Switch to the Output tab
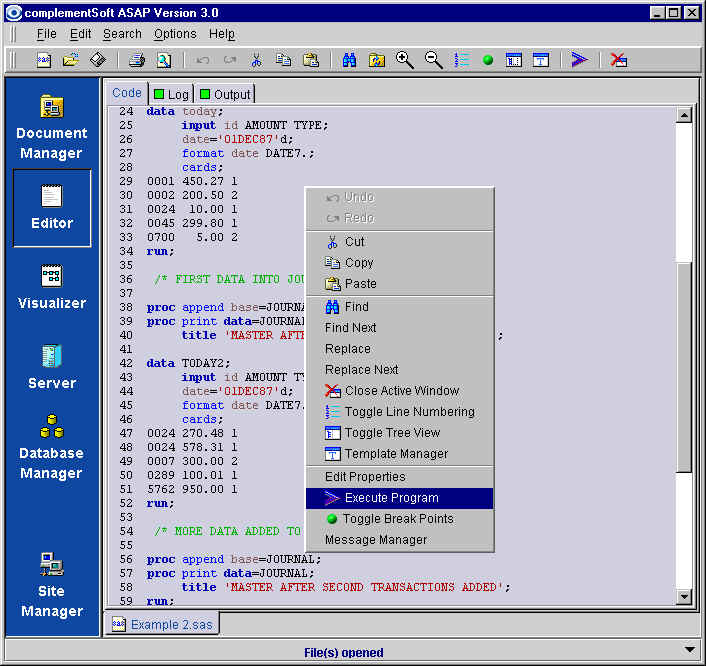706x666 pixels. click(x=225, y=94)
